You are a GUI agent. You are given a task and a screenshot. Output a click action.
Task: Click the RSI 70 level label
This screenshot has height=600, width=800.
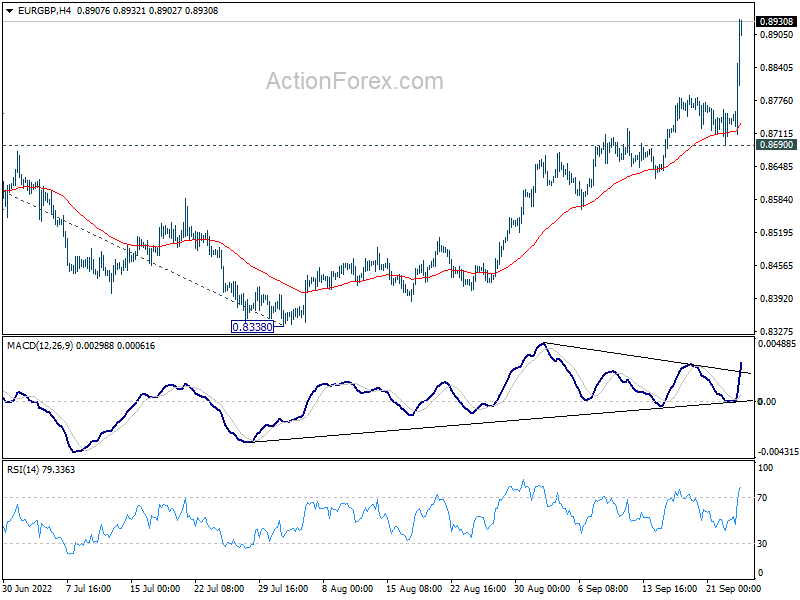pyautogui.click(x=762, y=498)
